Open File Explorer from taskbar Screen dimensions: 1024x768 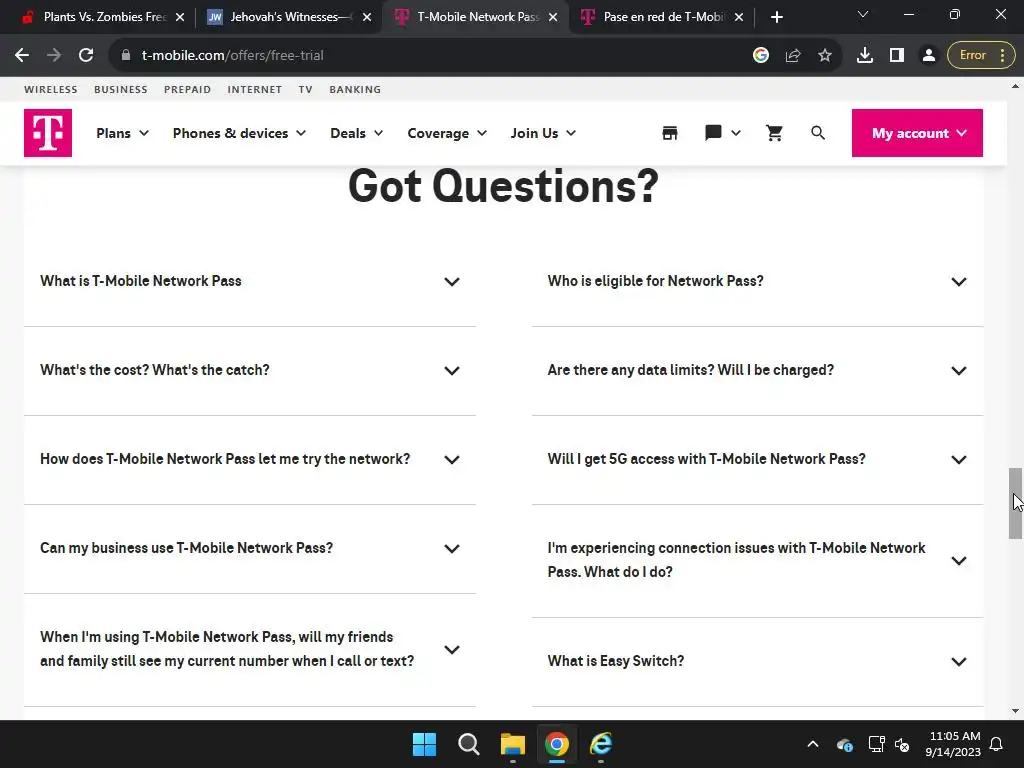click(513, 744)
